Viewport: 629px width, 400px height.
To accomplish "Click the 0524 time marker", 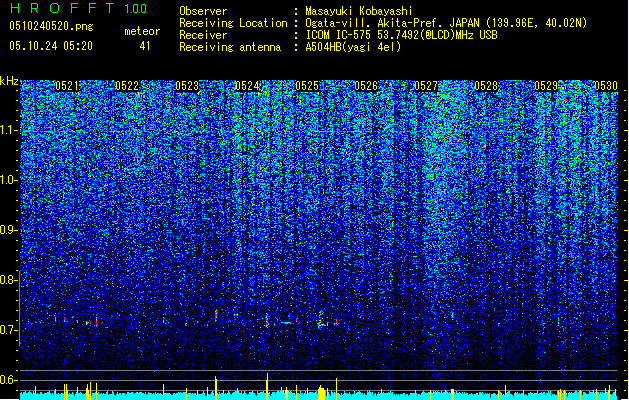I will point(247,86).
